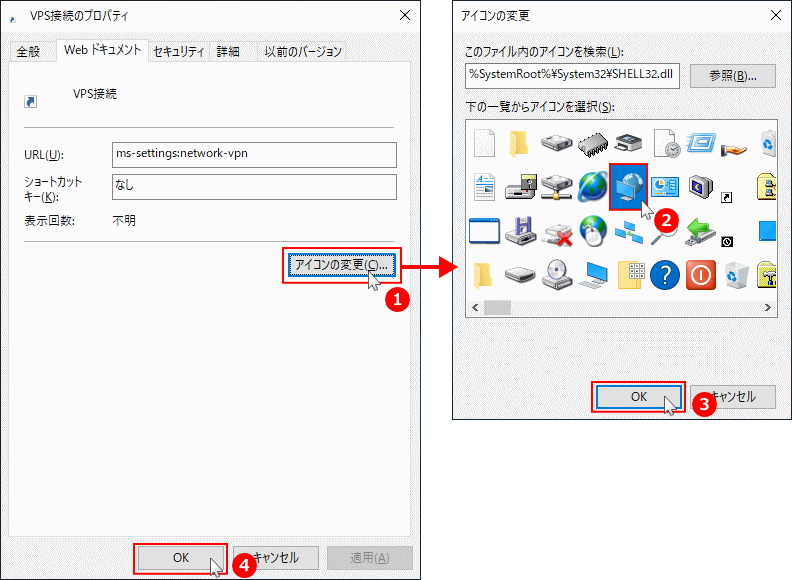Select the empty window frame icon
Image resolution: width=792 pixels, height=580 pixels.
tap(484, 231)
